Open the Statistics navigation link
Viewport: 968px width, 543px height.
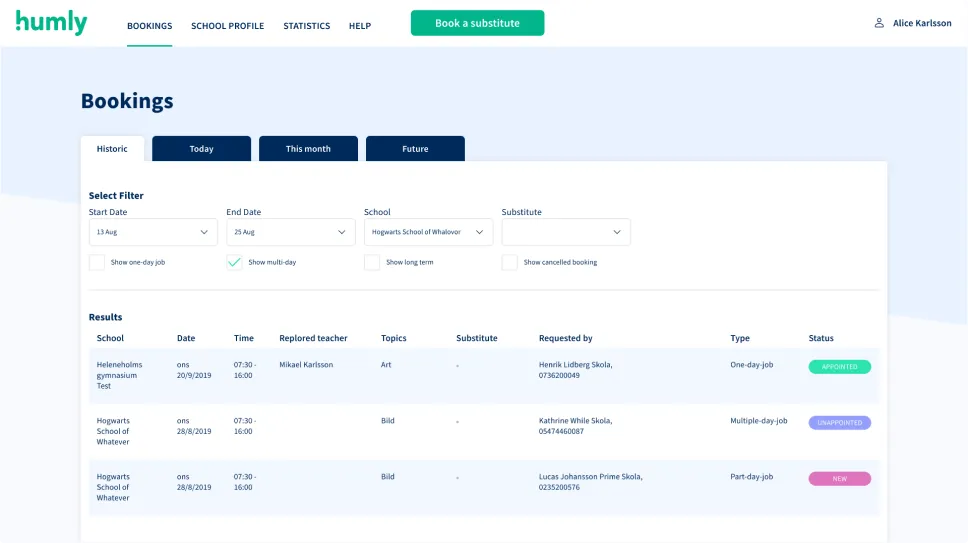click(306, 26)
